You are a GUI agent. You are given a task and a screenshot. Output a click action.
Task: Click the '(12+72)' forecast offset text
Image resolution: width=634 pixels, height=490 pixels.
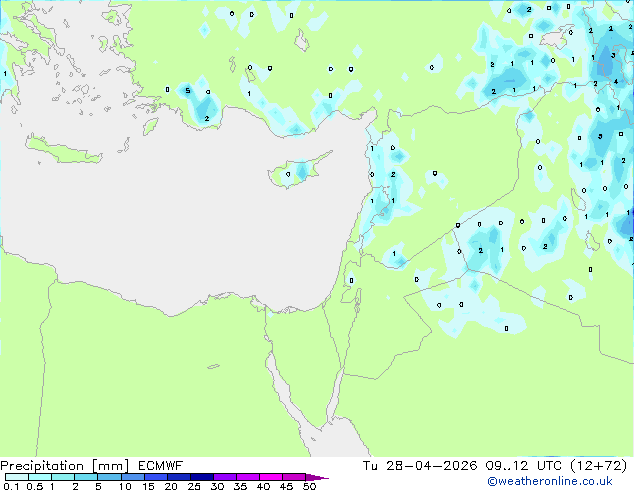click(598, 466)
